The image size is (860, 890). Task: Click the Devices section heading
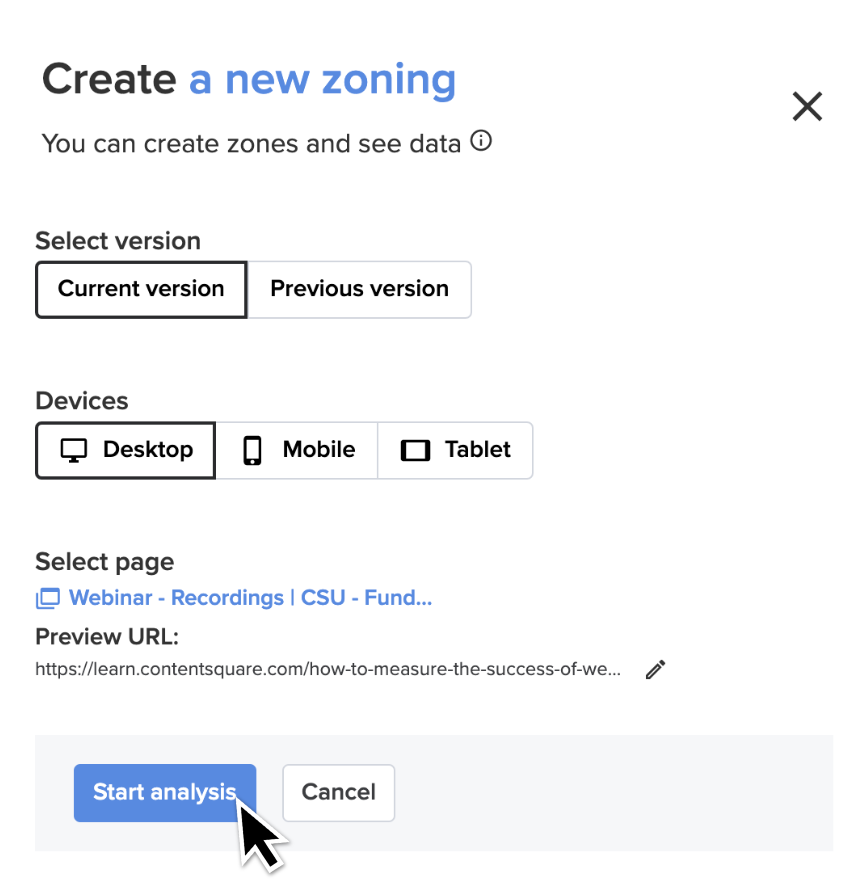(x=82, y=401)
